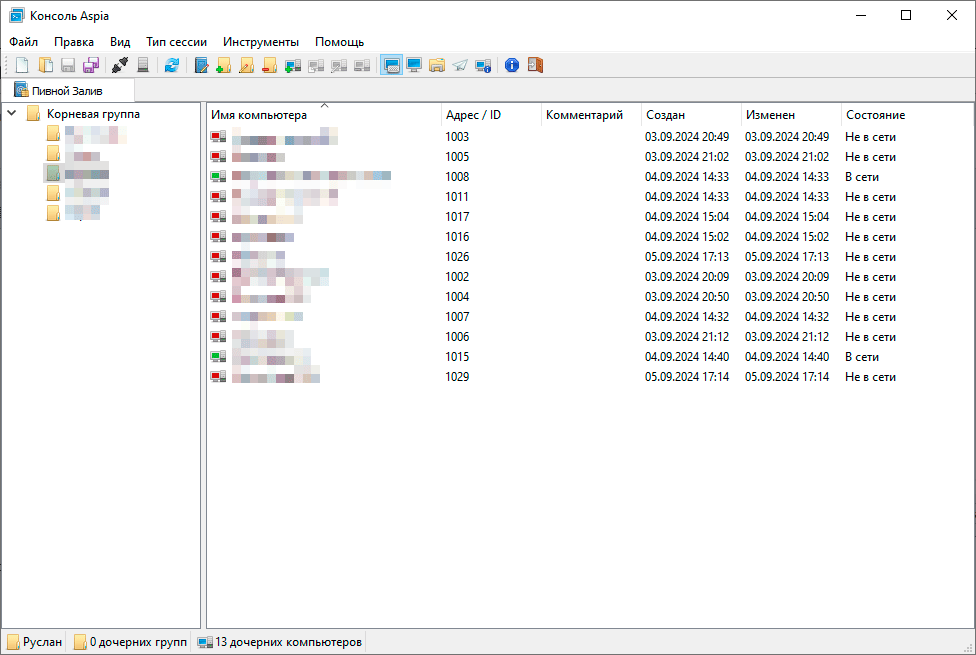Toggle Desktop Manage session type button
The width and height of the screenshot is (976, 655).
coord(391,66)
